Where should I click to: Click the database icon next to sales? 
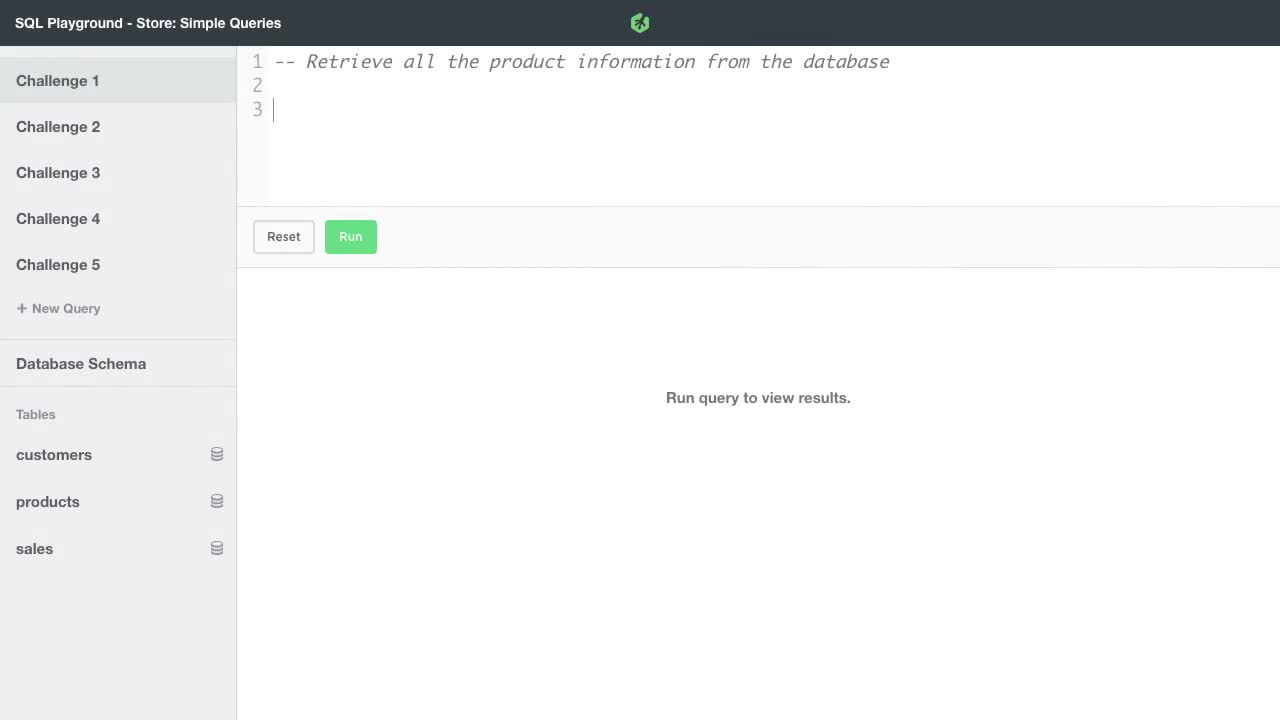click(x=217, y=548)
